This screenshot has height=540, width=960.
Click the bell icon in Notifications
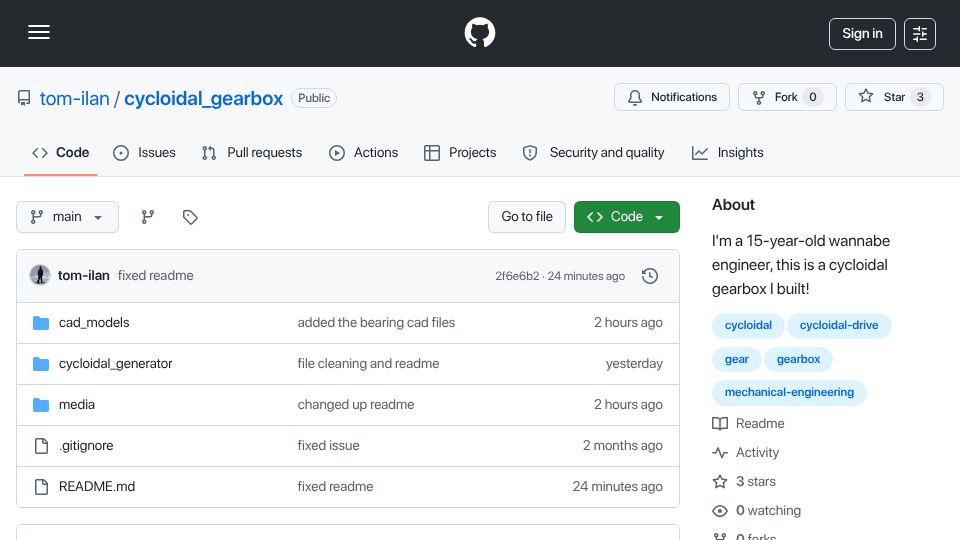pyautogui.click(x=635, y=97)
